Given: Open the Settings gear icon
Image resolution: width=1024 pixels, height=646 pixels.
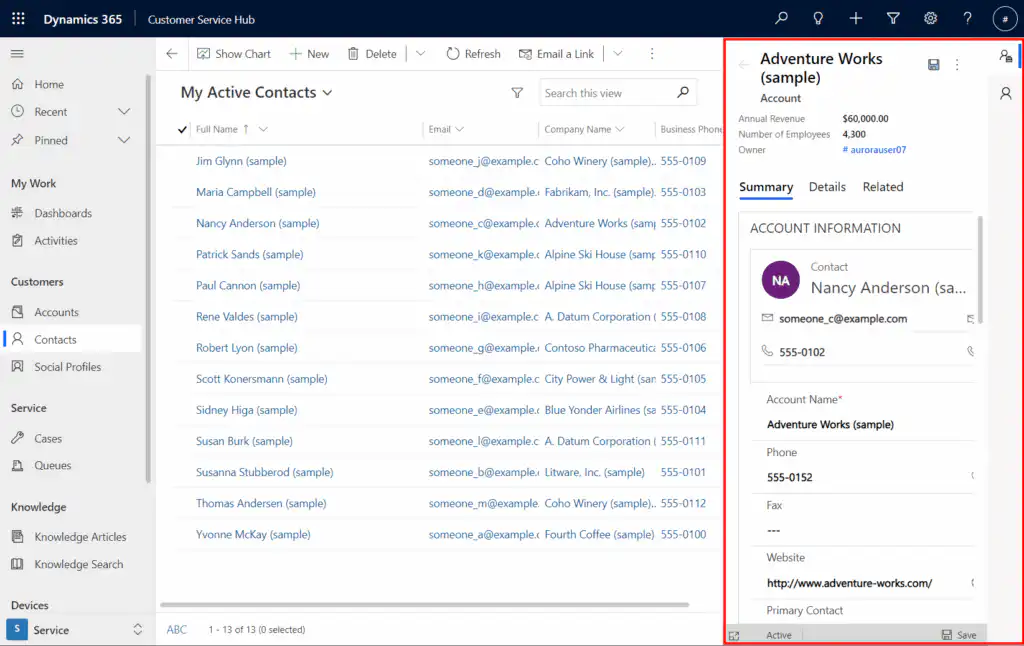Looking at the screenshot, I should tap(930, 19).
